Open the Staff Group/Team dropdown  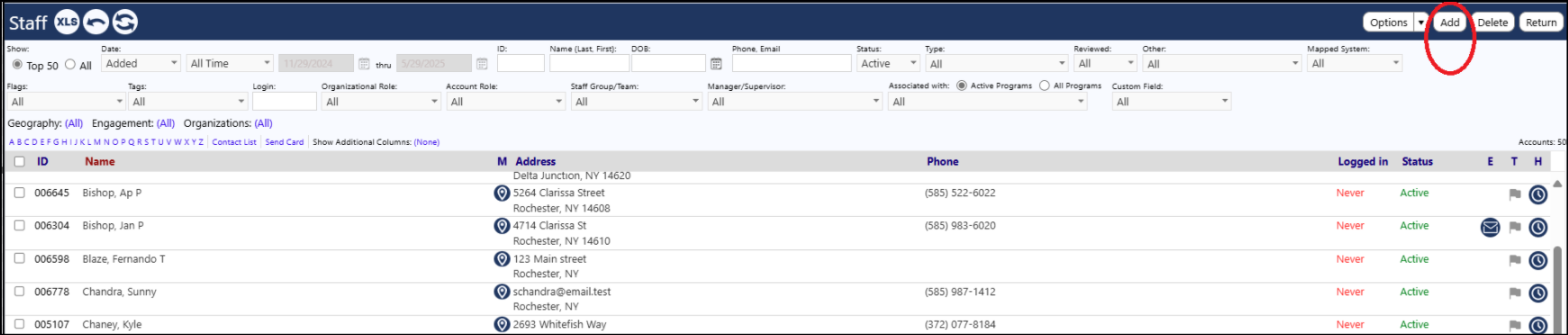pos(636,101)
